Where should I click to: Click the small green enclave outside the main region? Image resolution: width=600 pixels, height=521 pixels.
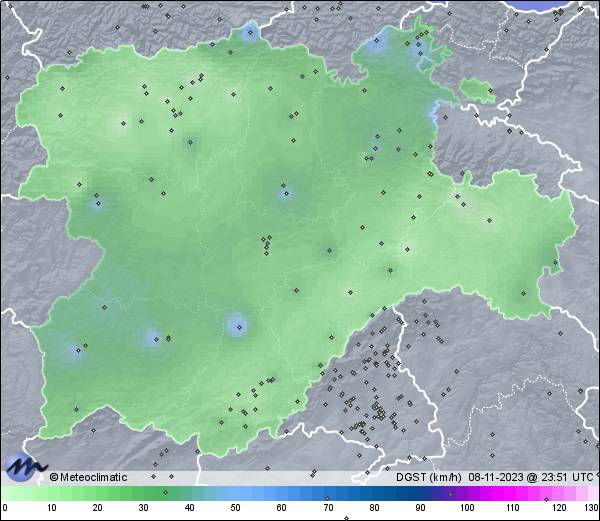tap(477, 91)
